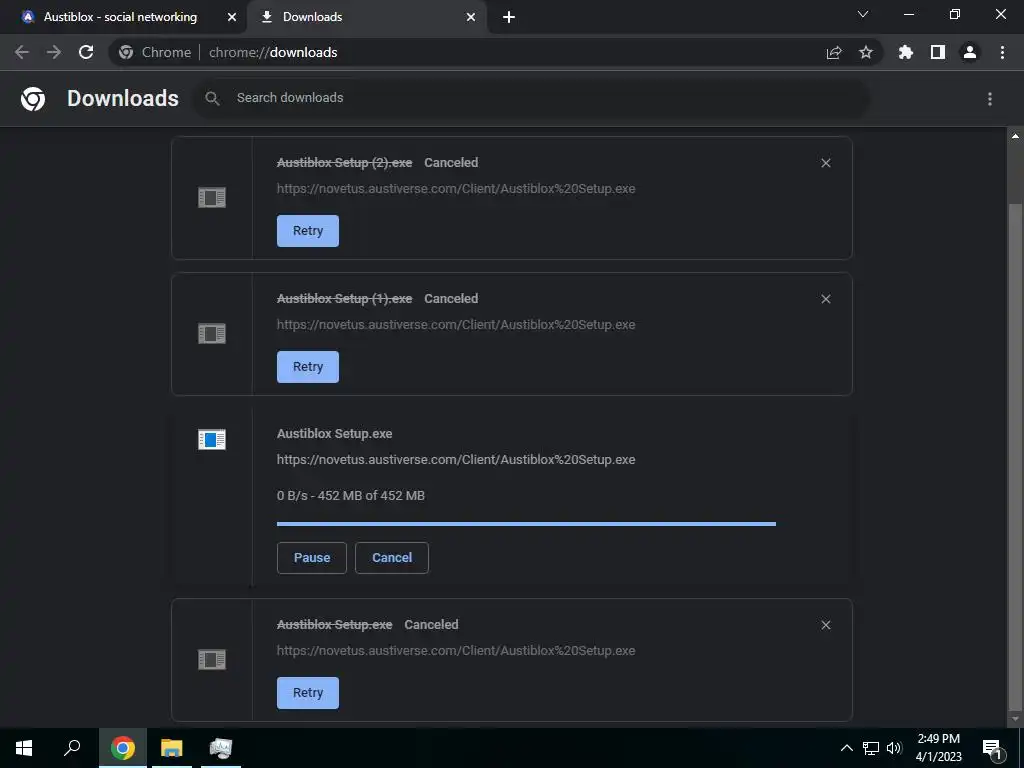
Task: Click the Chrome taskbar icon
Action: (123, 748)
